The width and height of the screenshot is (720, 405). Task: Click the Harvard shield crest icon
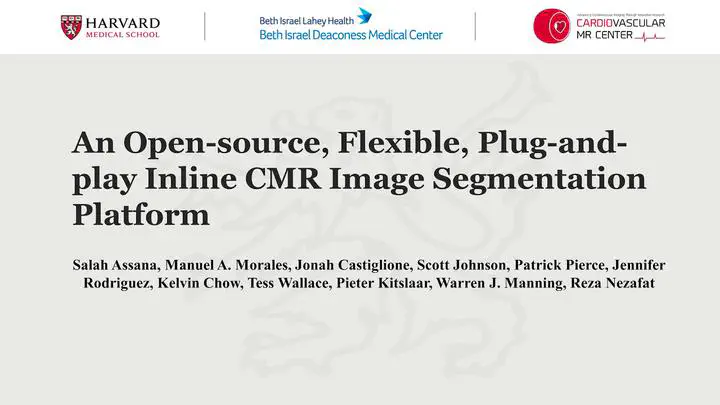coord(71,27)
